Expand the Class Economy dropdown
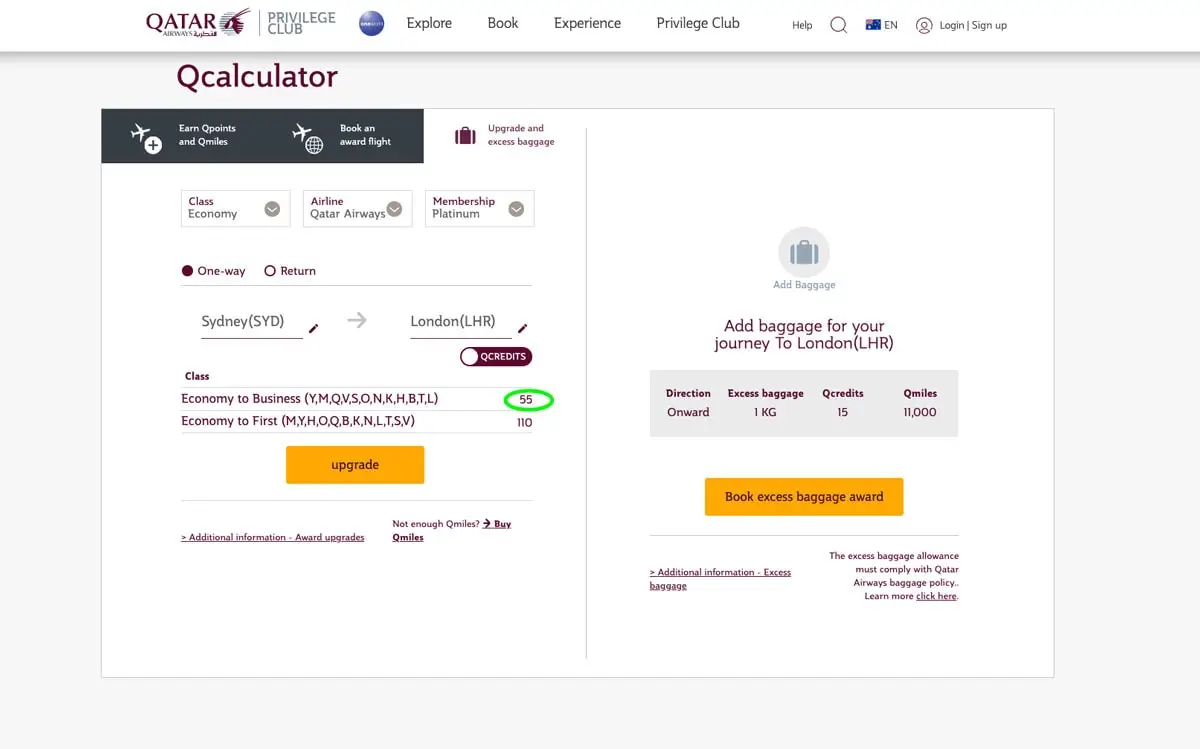The image size is (1200, 749). (x=236, y=208)
